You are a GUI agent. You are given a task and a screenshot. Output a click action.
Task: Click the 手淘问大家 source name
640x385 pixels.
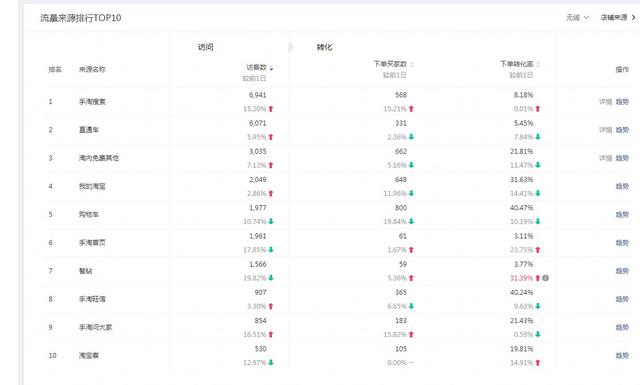[x=96, y=327]
